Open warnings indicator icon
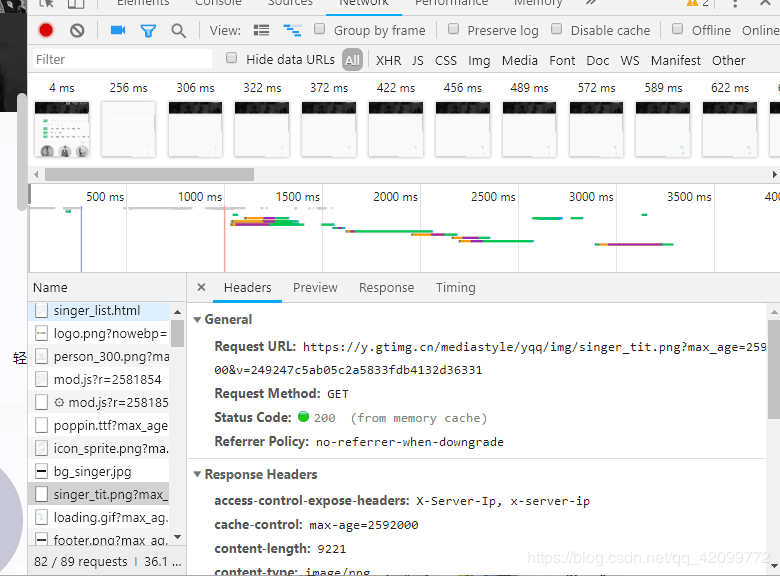 692,2
